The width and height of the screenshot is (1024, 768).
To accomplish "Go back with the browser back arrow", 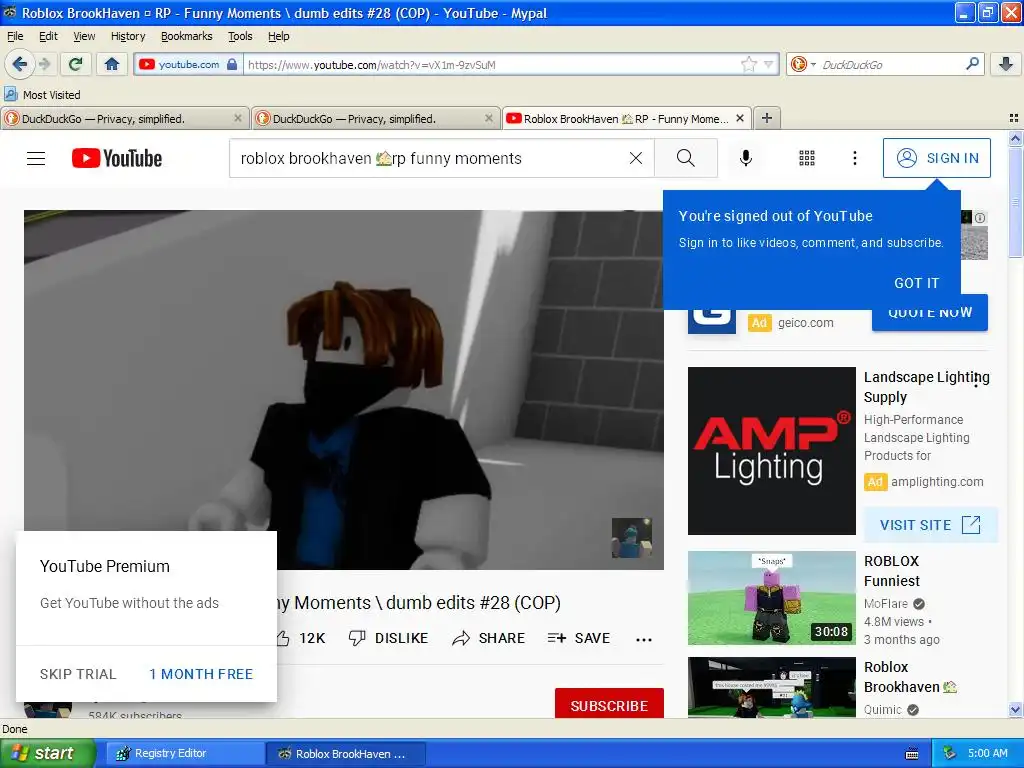I will [20, 64].
